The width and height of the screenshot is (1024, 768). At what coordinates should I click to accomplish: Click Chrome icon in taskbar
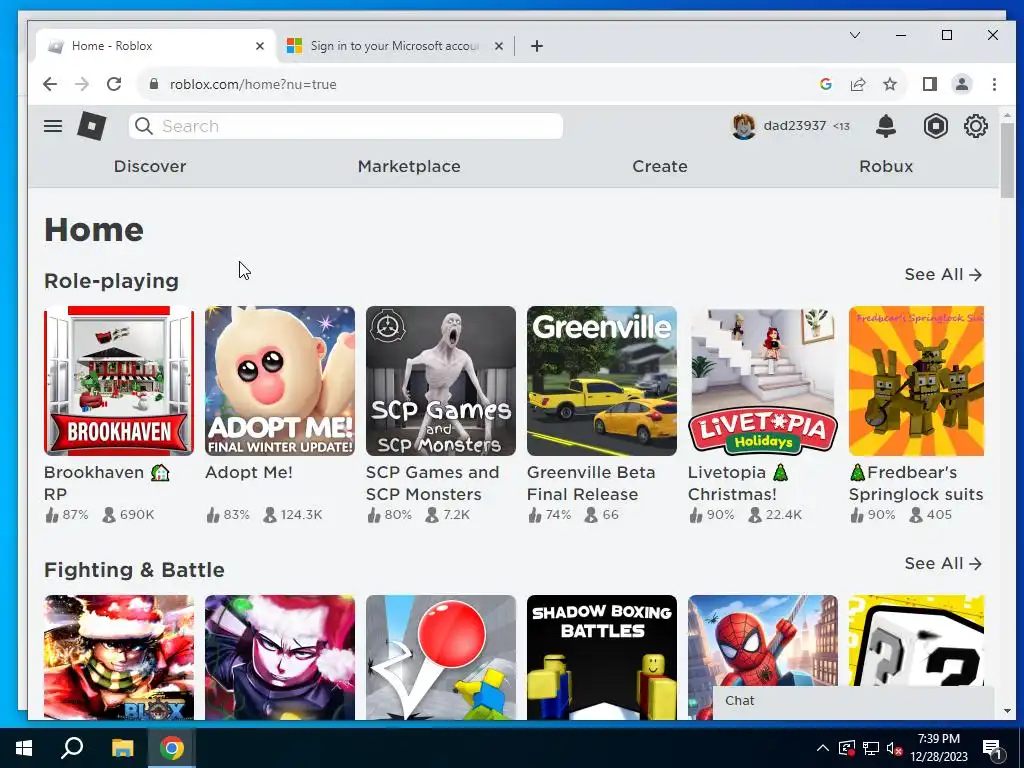point(172,748)
